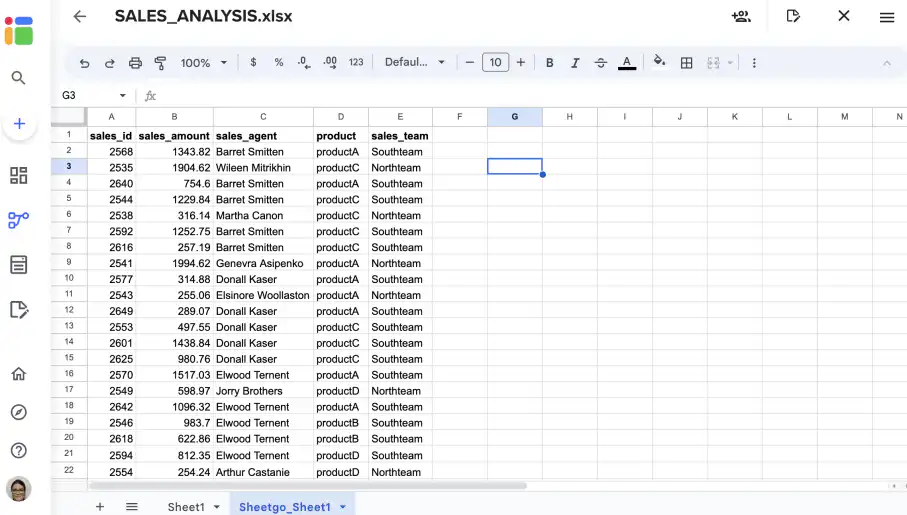Collapse the toolbar with chevron up
907x515 pixels.
pyautogui.click(x=887, y=63)
